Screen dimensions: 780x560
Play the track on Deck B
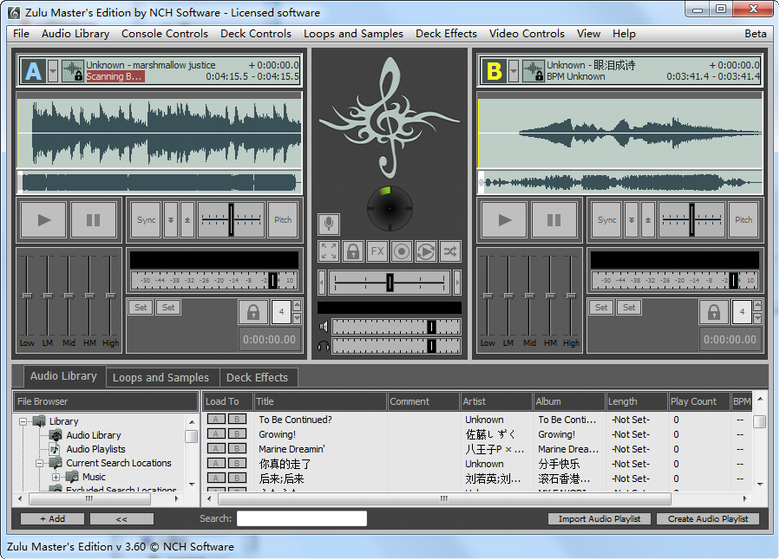click(x=504, y=220)
